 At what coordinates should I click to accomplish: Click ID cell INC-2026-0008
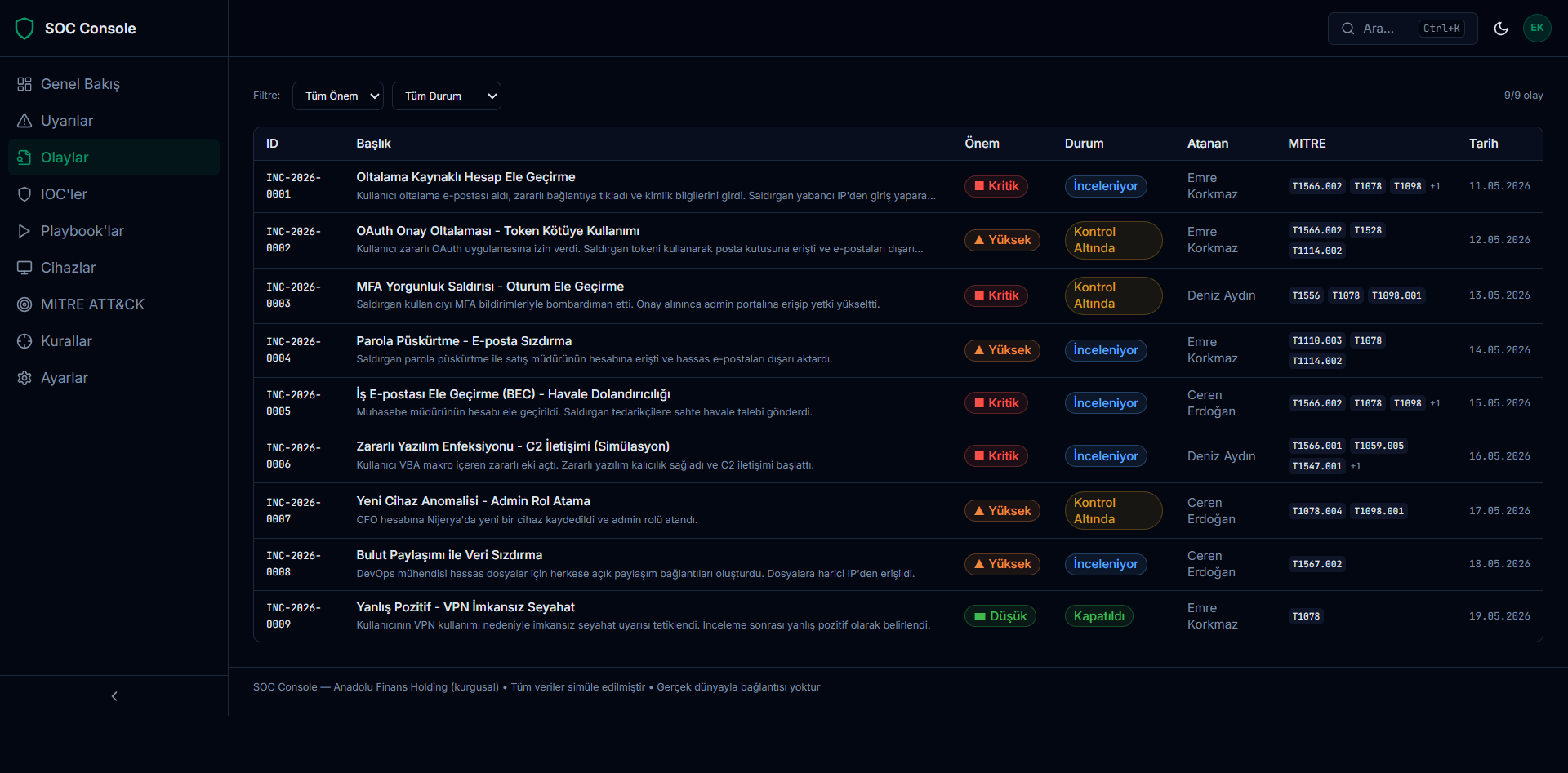click(x=294, y=564)
